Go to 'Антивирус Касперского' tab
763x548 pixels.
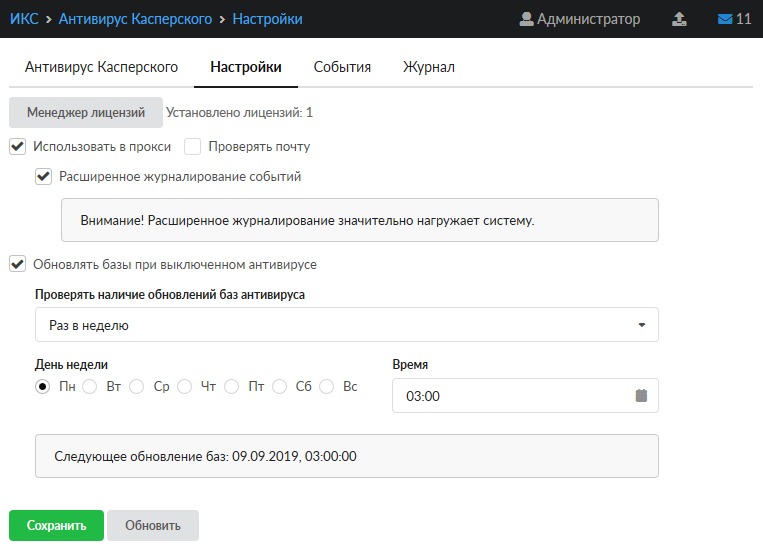(101, 67)
